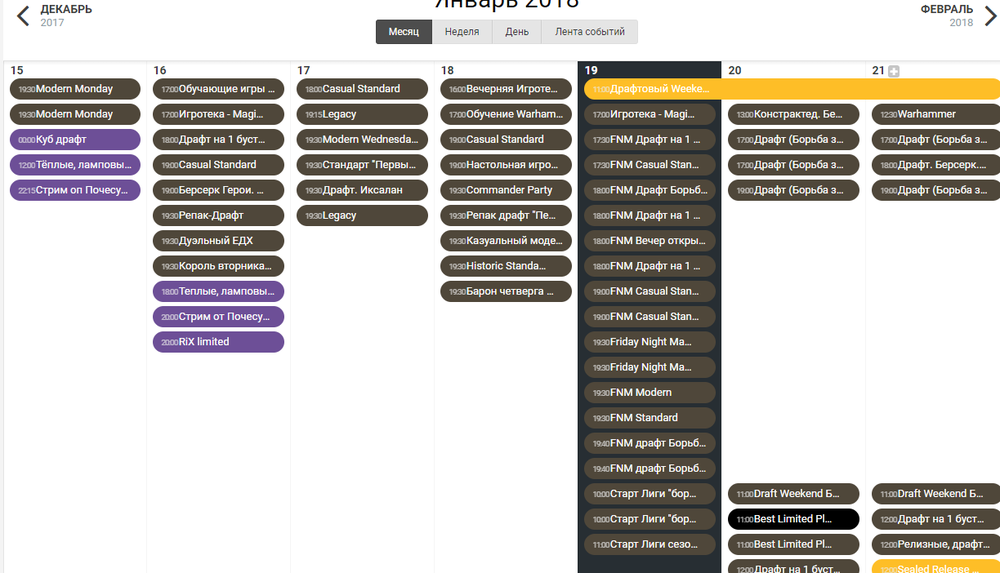
Task: Select the Дуэльный ЕДХ event
Action: click(218, 241)
